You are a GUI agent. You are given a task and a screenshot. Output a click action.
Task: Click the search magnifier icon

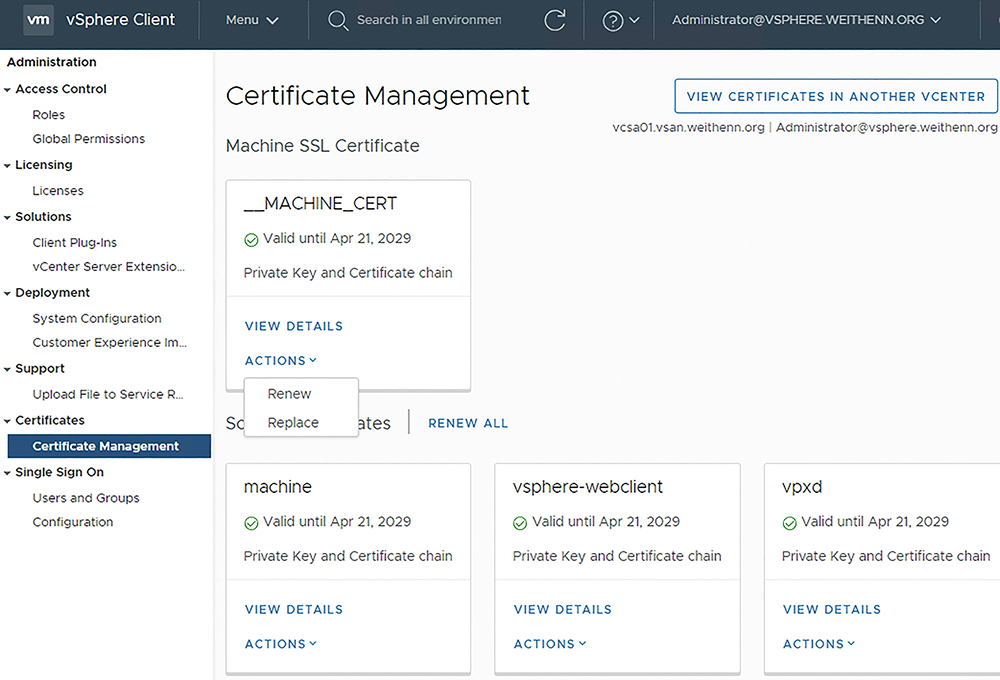(337, 20)
